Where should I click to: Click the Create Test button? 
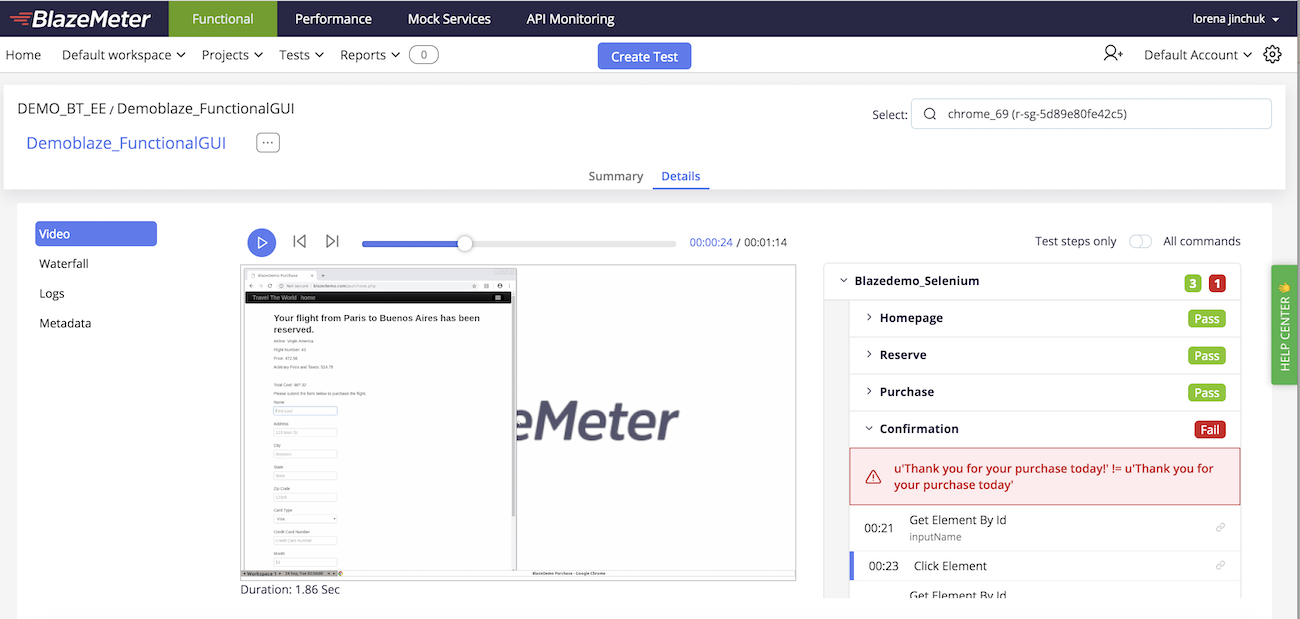644,56
